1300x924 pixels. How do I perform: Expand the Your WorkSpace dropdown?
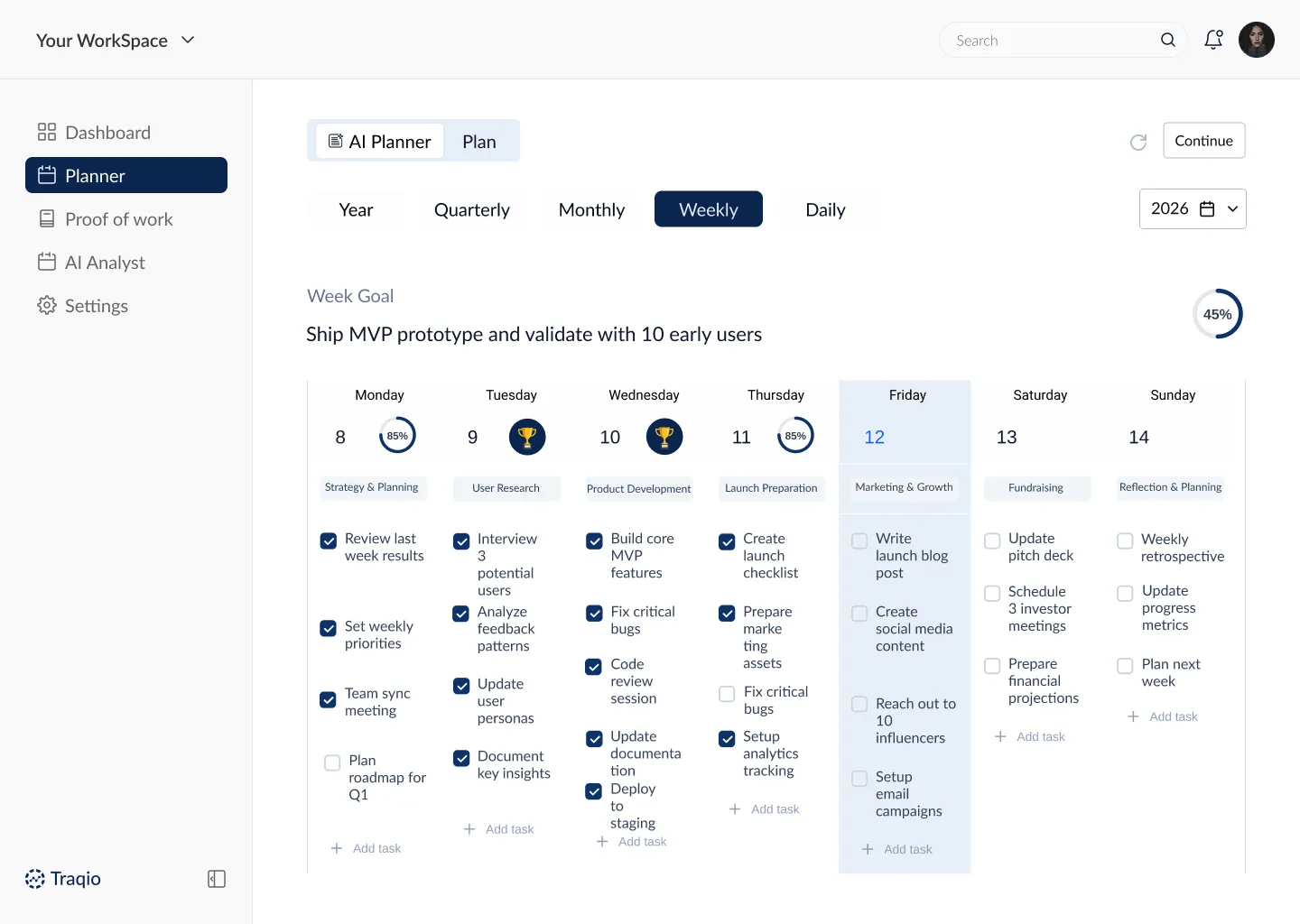[188, 40]
